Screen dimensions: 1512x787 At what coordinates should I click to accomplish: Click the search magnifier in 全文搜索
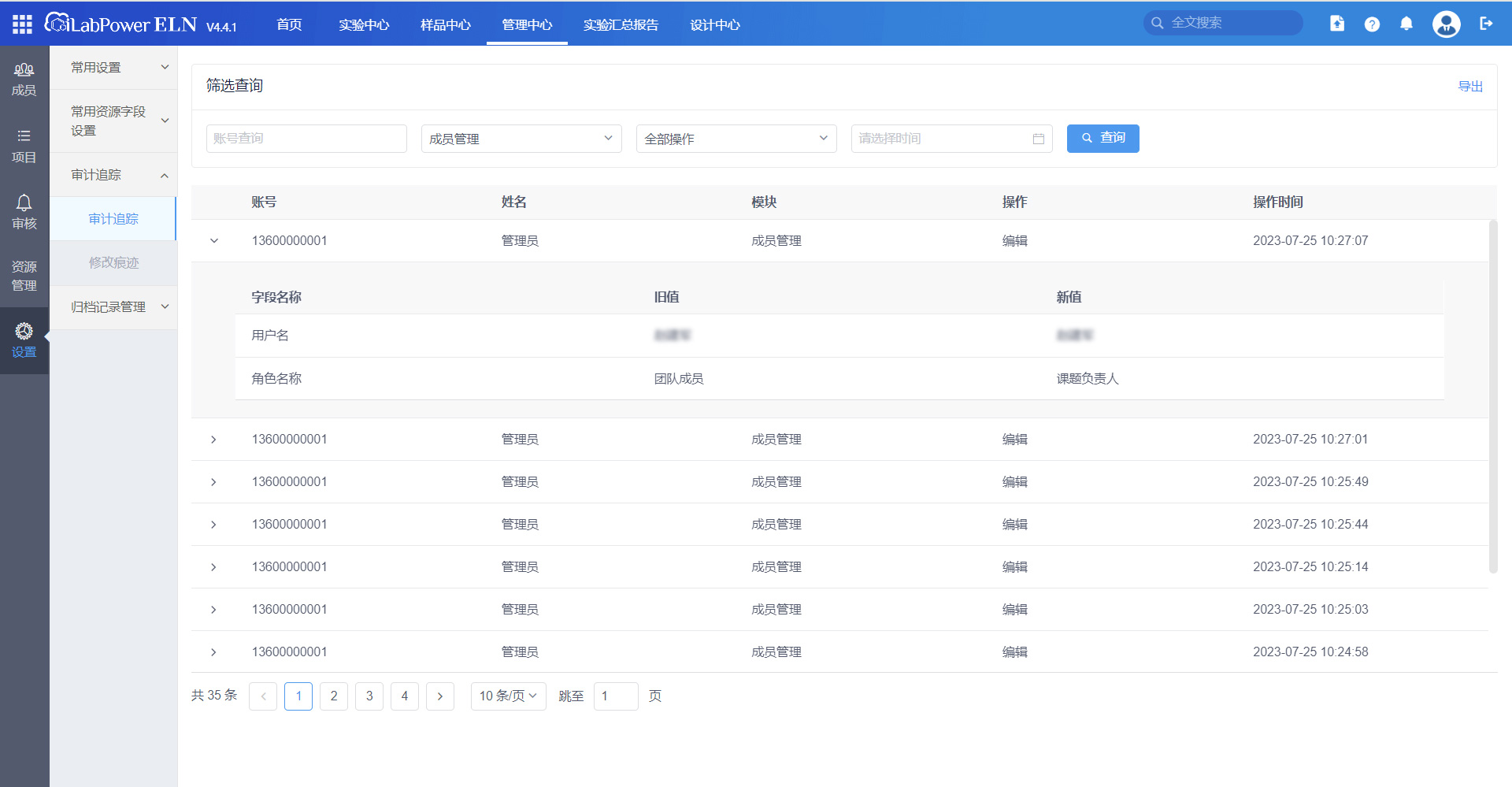pos(1158,23)
